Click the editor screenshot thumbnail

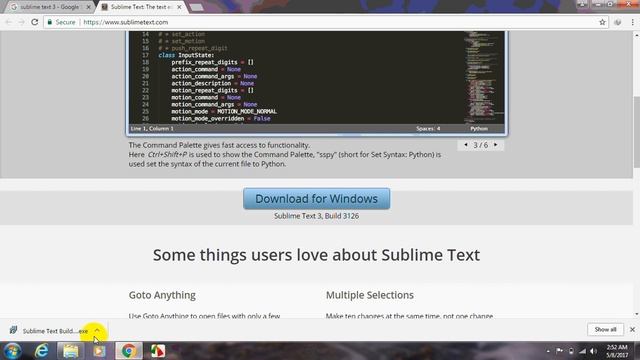pyautogui.click(x=317, y=83)
